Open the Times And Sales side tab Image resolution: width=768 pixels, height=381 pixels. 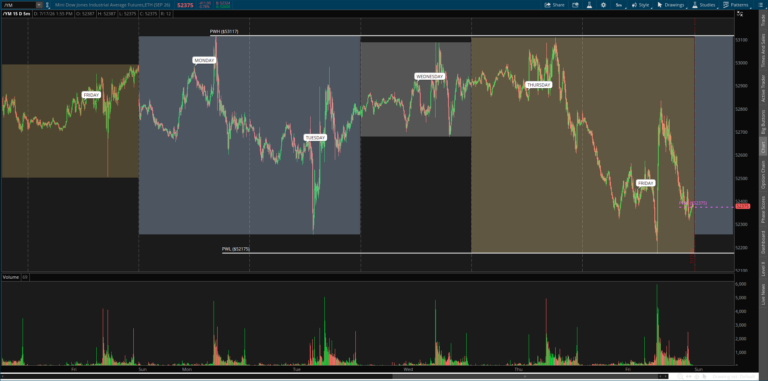click(762, 50)
